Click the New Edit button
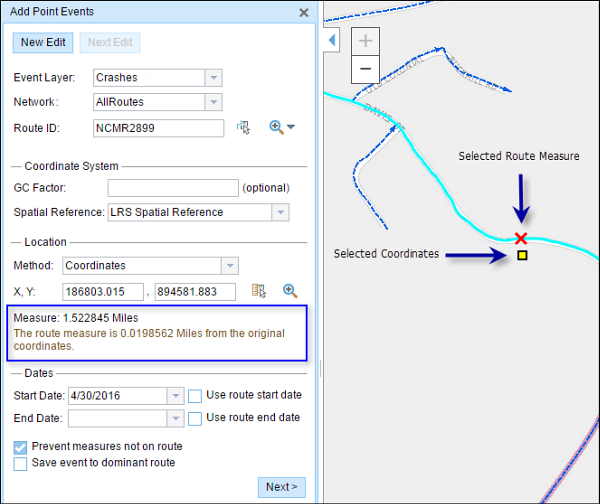 point(45,43)
